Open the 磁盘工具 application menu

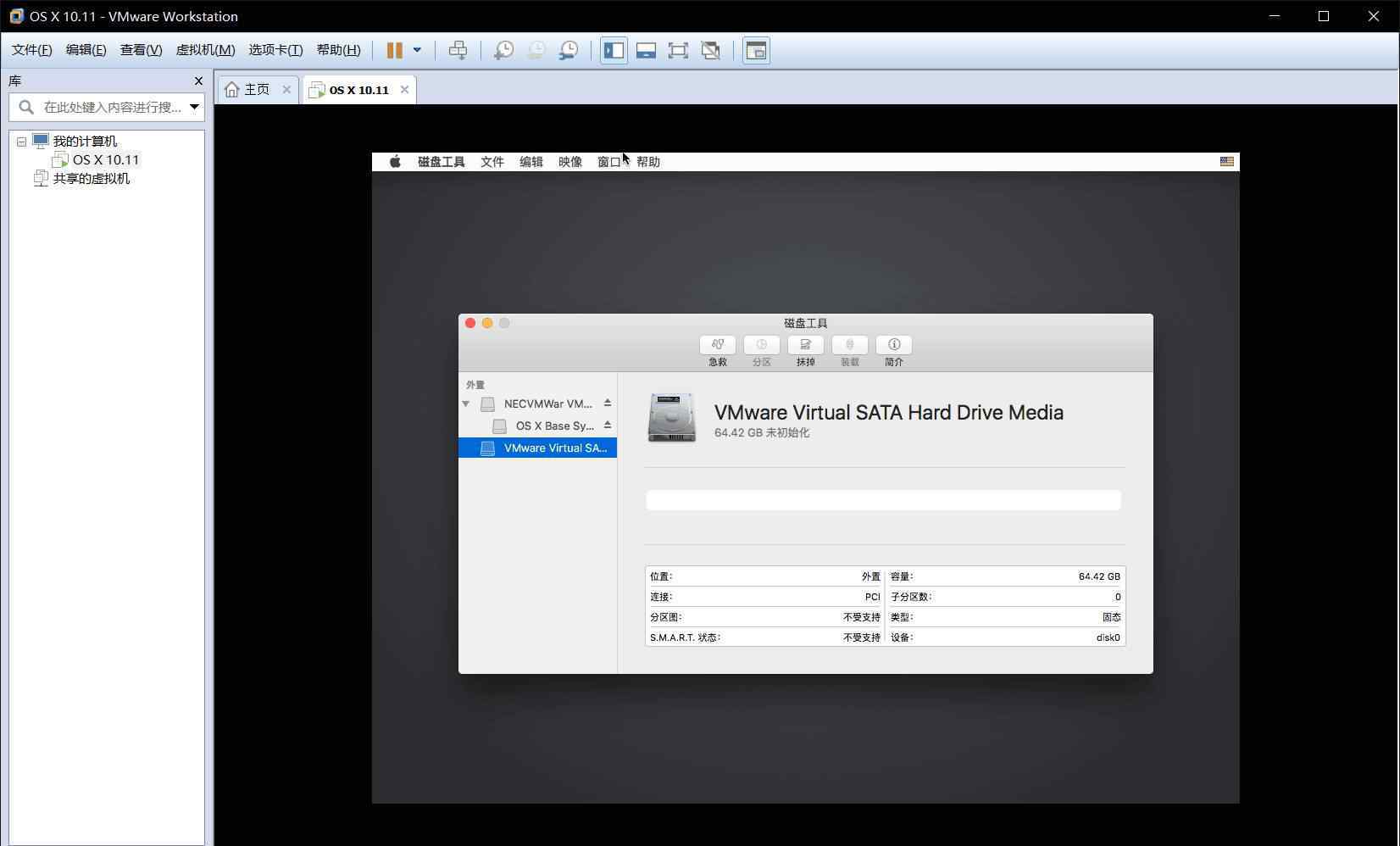tap(442, 162)
